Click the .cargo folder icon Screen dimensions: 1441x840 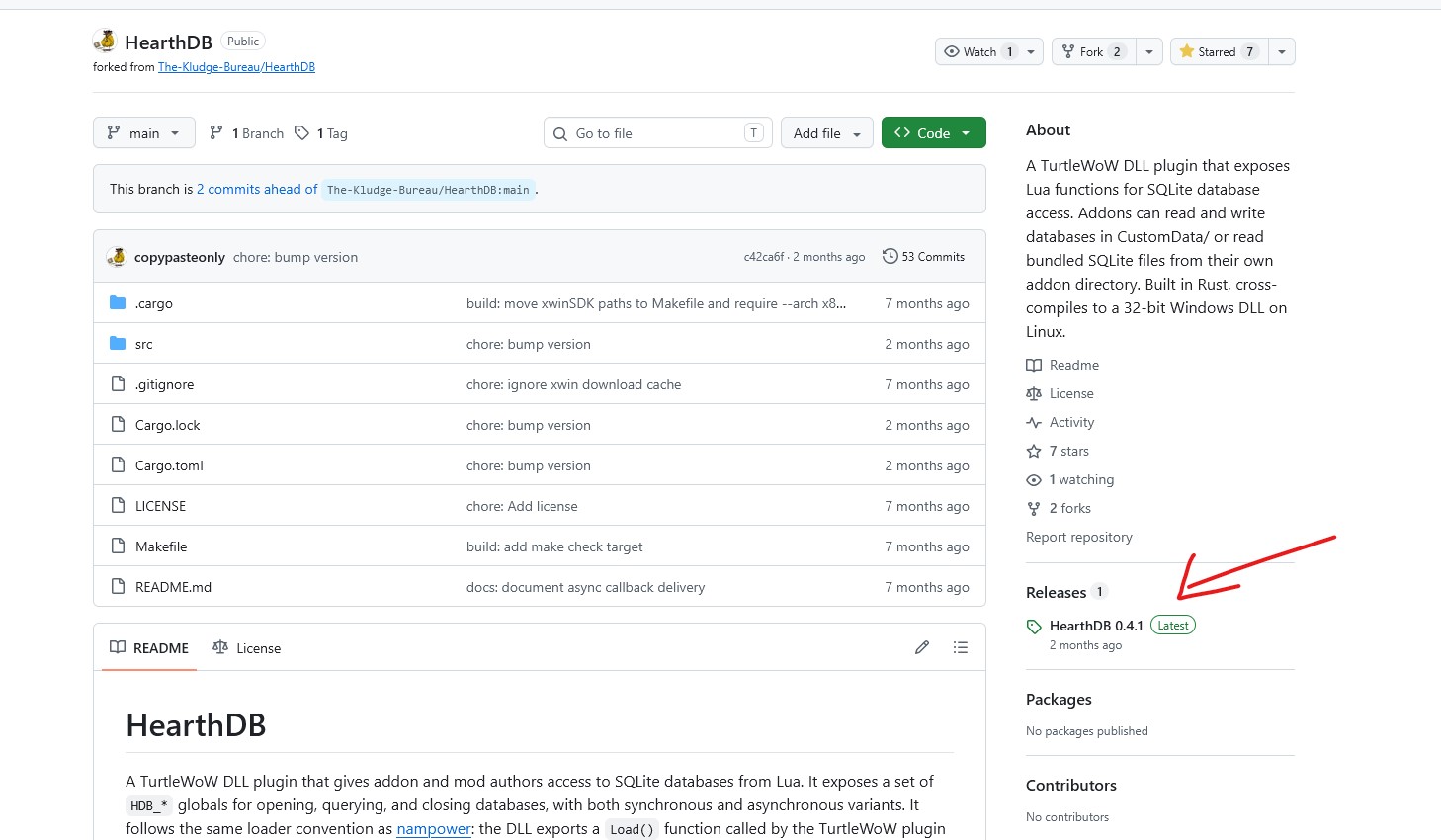click(x=118, y=302)
